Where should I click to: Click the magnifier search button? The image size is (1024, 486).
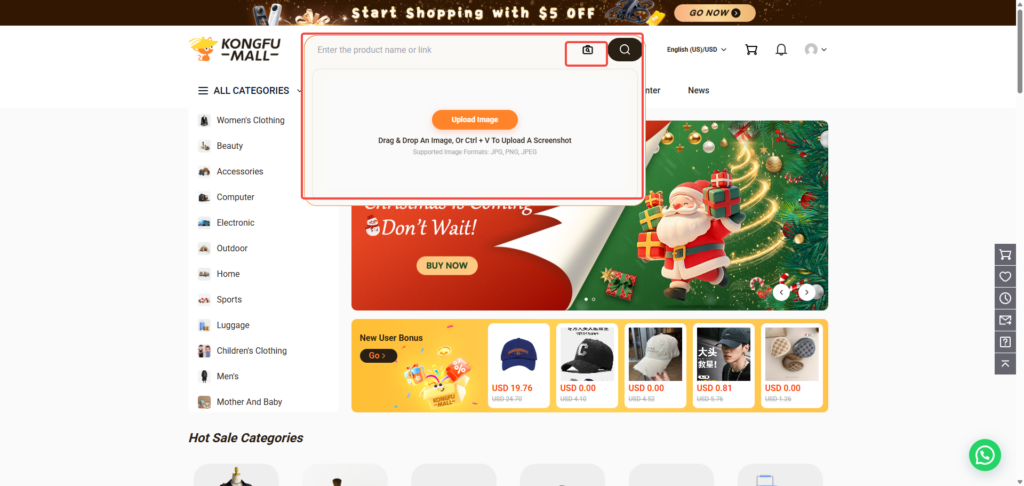(625, 50)
